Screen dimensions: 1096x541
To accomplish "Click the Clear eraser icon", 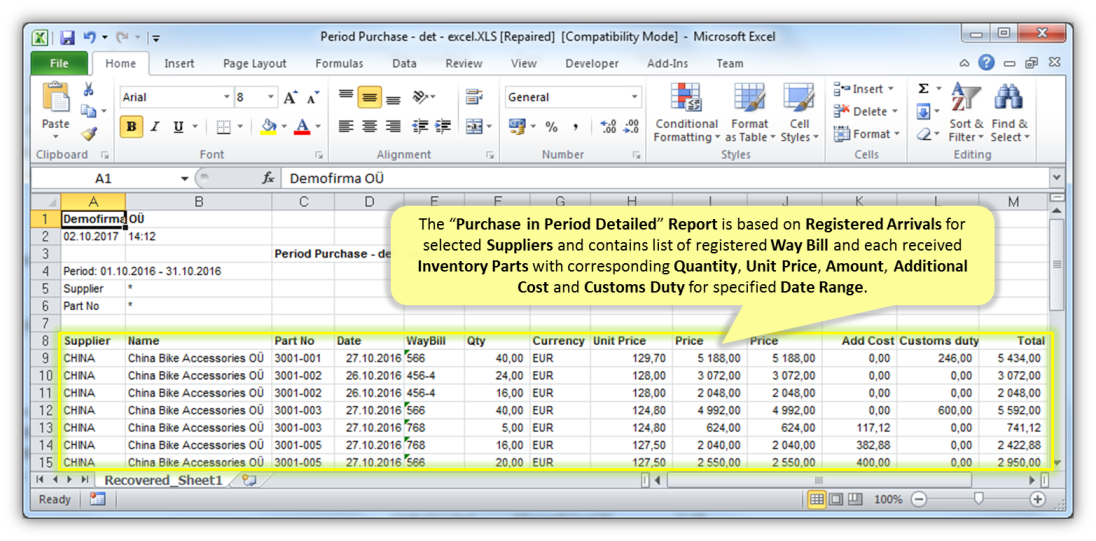I will (x=923, y=134).
